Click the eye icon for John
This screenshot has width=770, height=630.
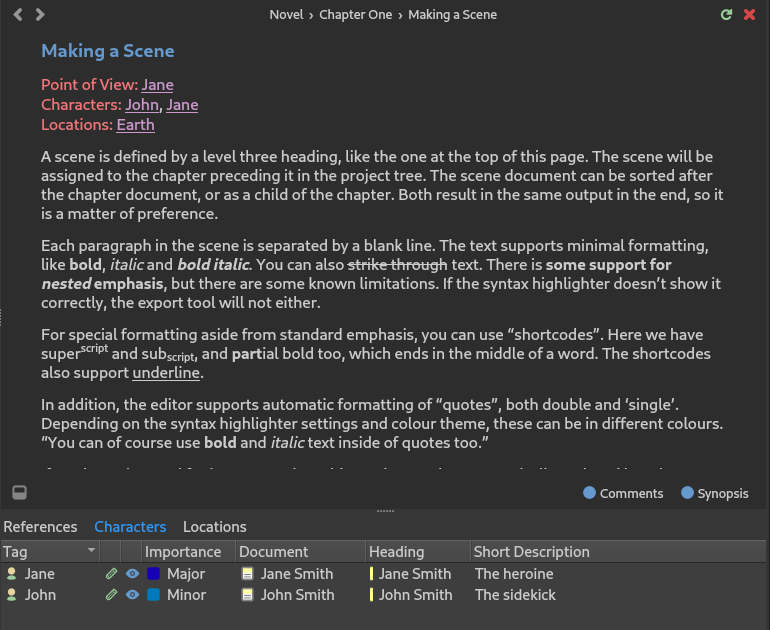pos(132,595)
